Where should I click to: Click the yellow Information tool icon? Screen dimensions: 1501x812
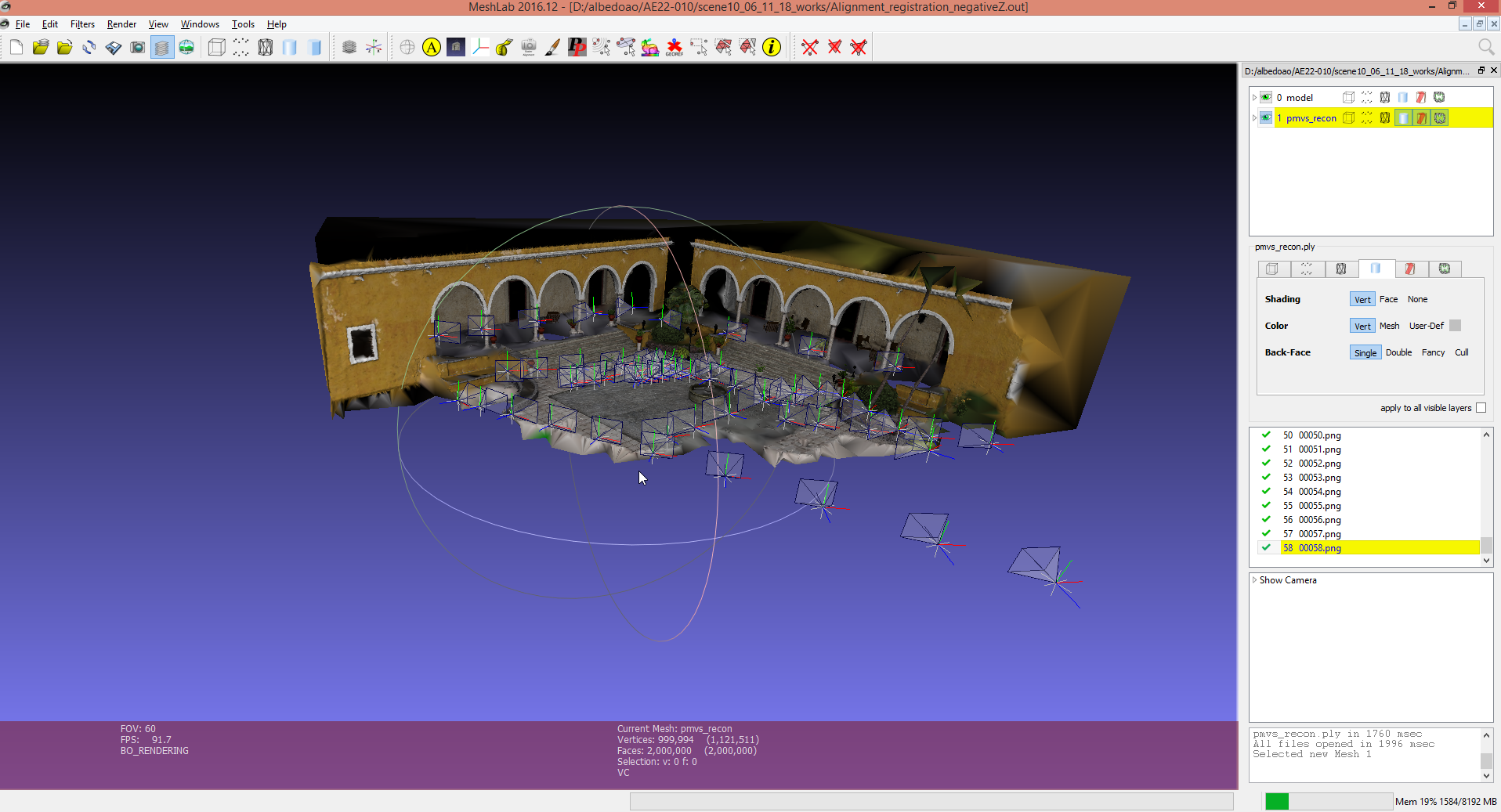click(x=772, y=48)
